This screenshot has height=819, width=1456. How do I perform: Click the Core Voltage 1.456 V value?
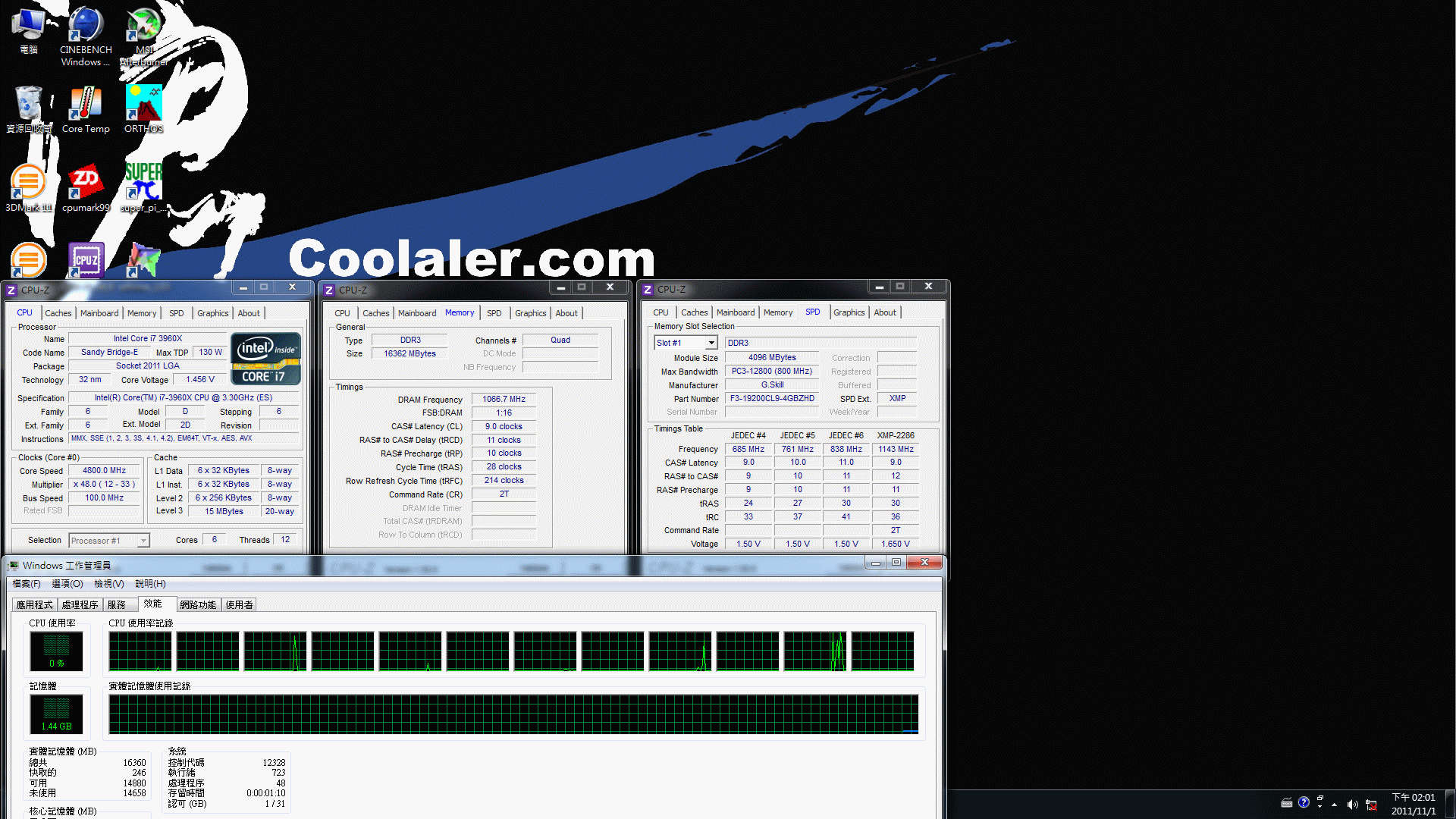pos(200,380)
